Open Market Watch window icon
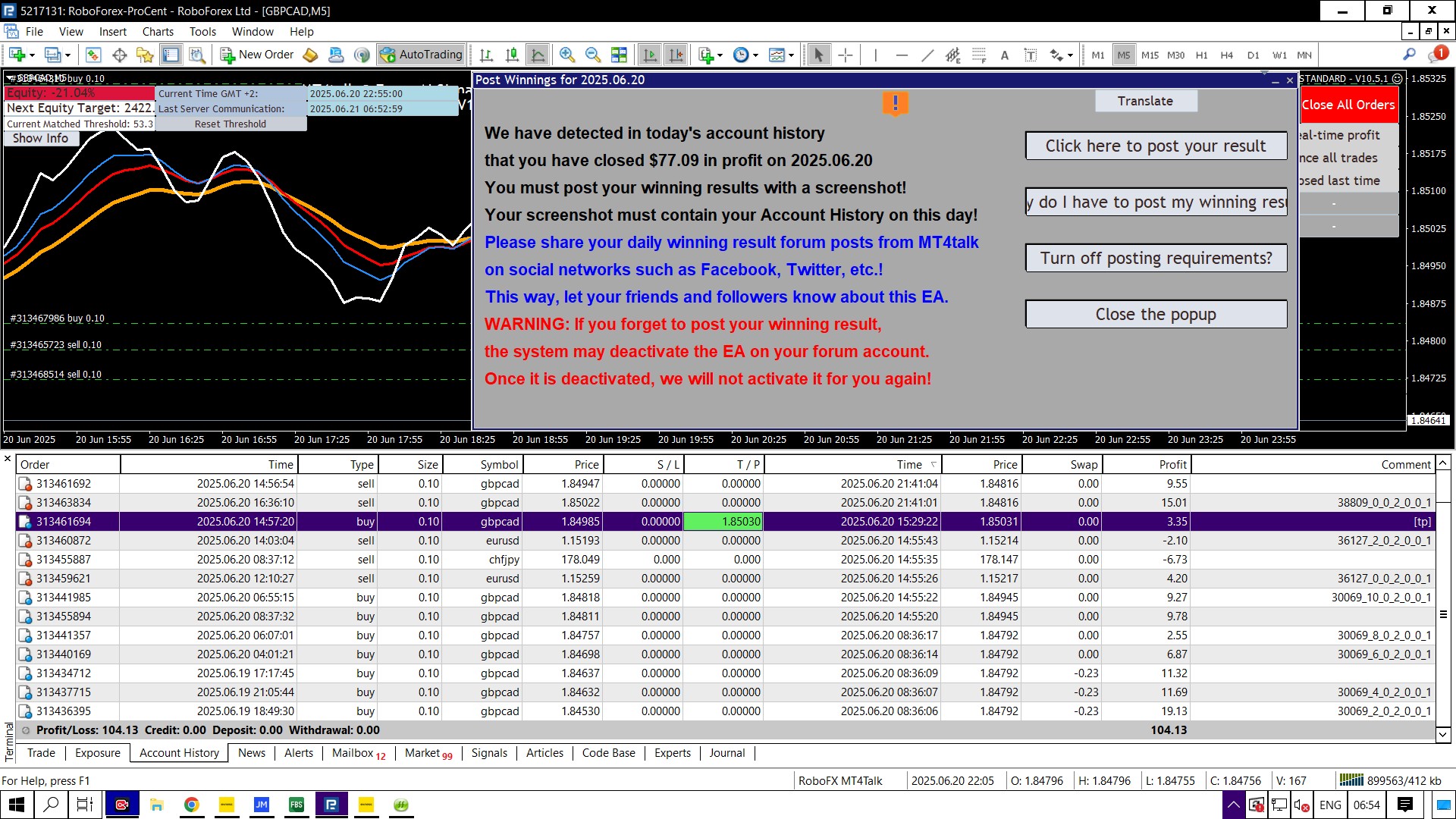The width and height of the screenshot is (1456, 819). click(93, 55)
